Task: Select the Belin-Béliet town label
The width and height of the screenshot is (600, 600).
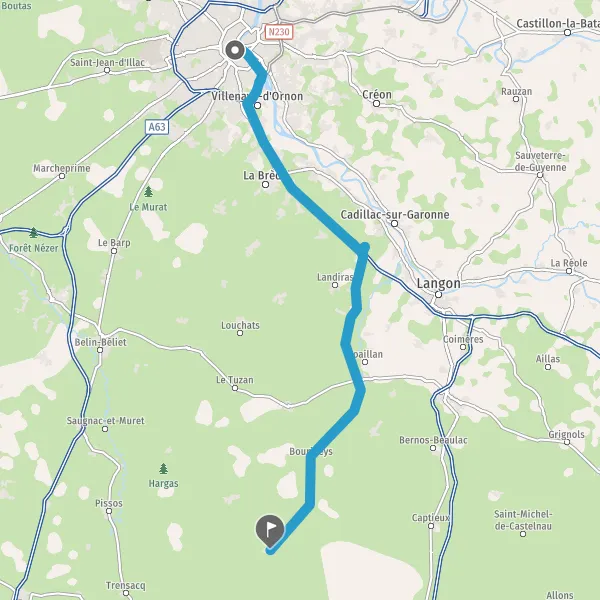Action: [x=100, y=342]
